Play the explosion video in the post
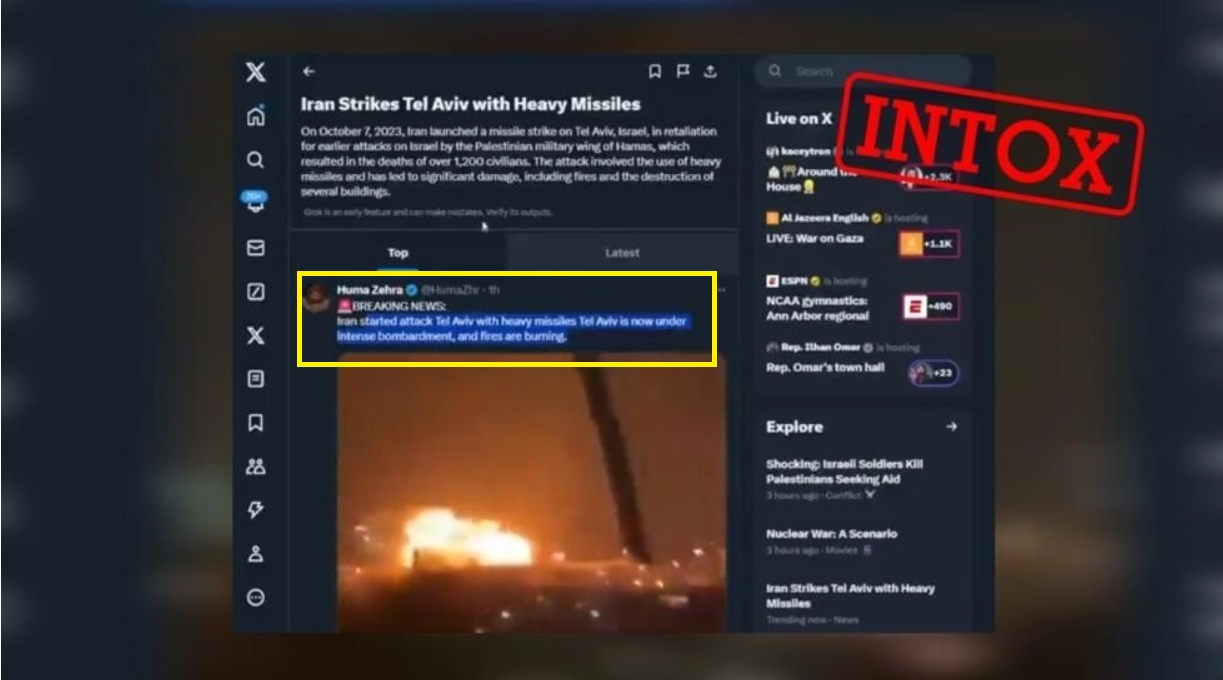The height and width of the screenshot is (680, 1223). [531, 492]
